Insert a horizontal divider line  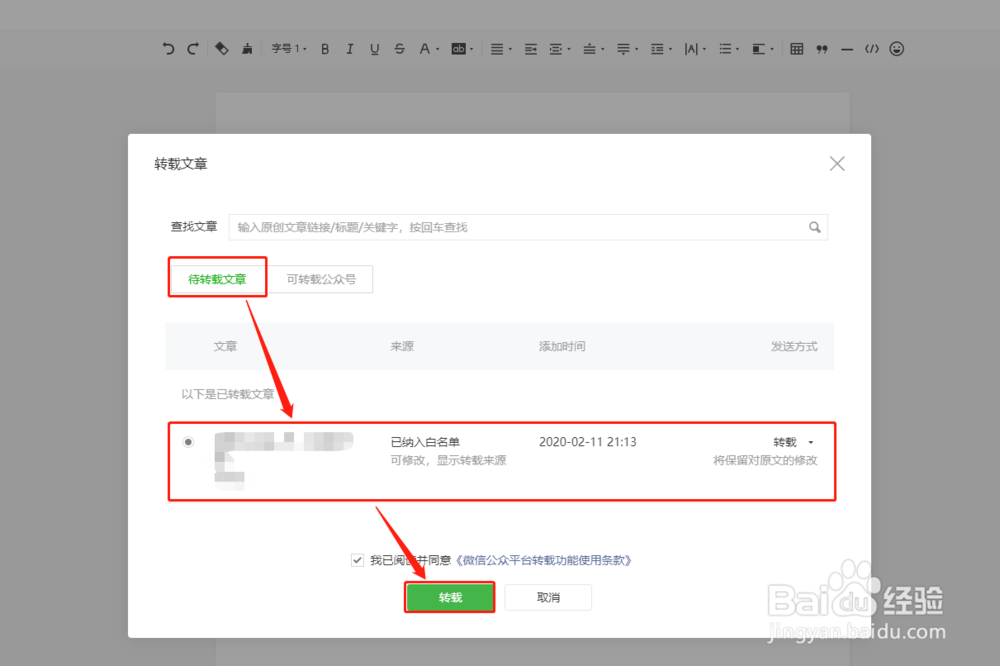coord(847,49)
